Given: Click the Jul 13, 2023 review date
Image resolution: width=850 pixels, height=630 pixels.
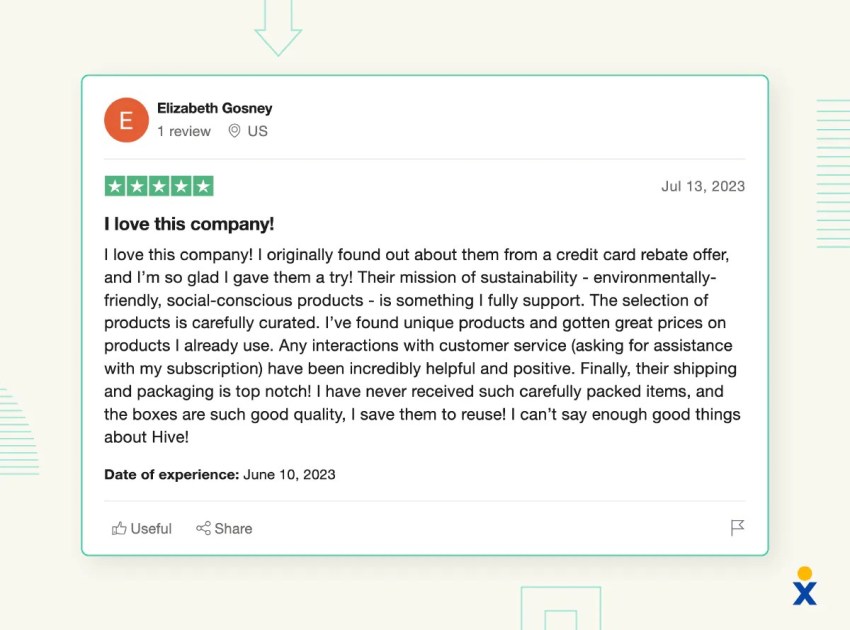Looking at the screenshot, I should [x=703, y=187].
